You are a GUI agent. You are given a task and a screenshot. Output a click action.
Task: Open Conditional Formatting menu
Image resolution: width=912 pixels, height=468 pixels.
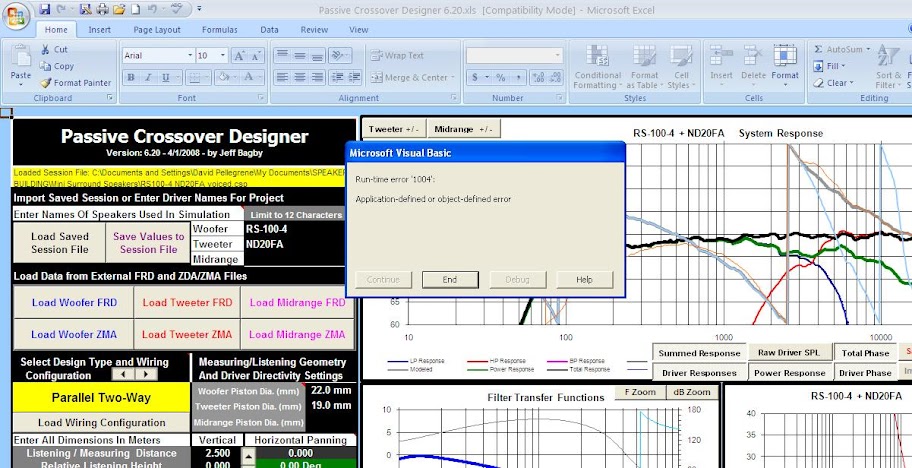tap(598, 66)
